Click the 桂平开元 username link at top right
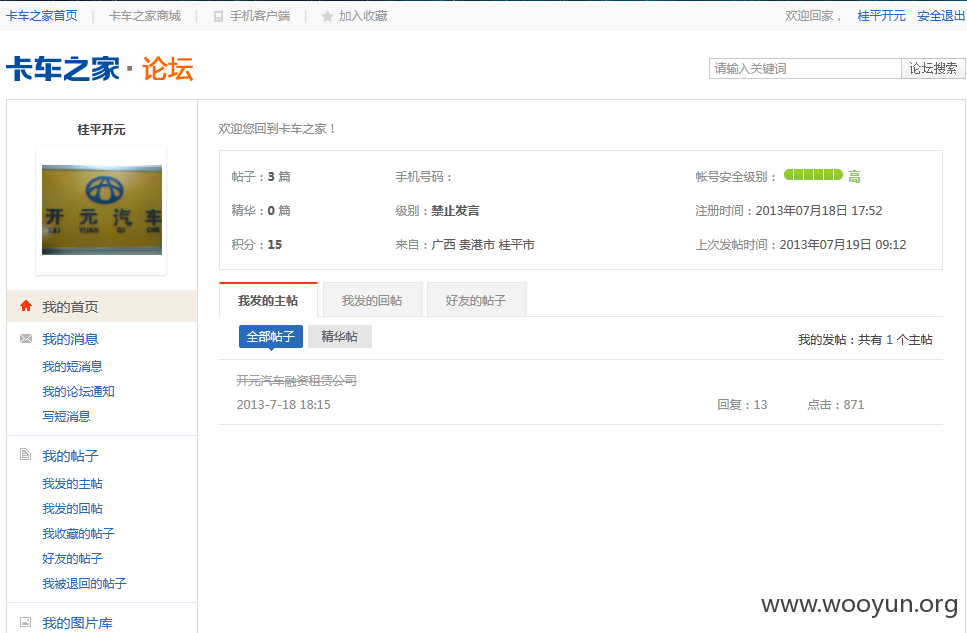 (881, 16)
